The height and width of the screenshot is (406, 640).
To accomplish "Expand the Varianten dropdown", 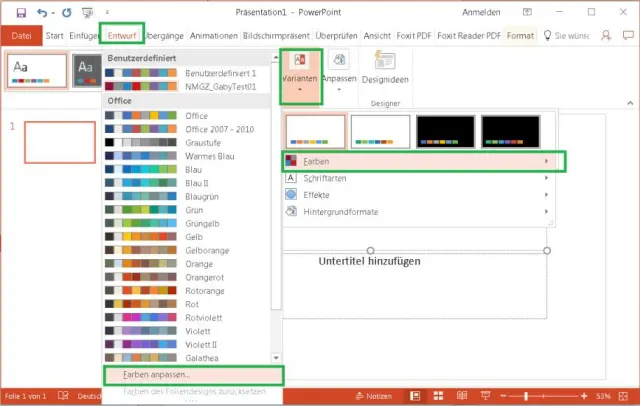I will click(x=301, y=76).
